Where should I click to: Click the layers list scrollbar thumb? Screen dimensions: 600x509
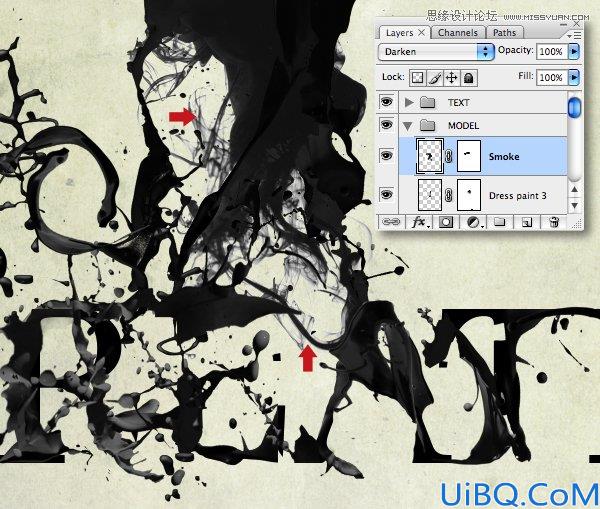[574, 107]
